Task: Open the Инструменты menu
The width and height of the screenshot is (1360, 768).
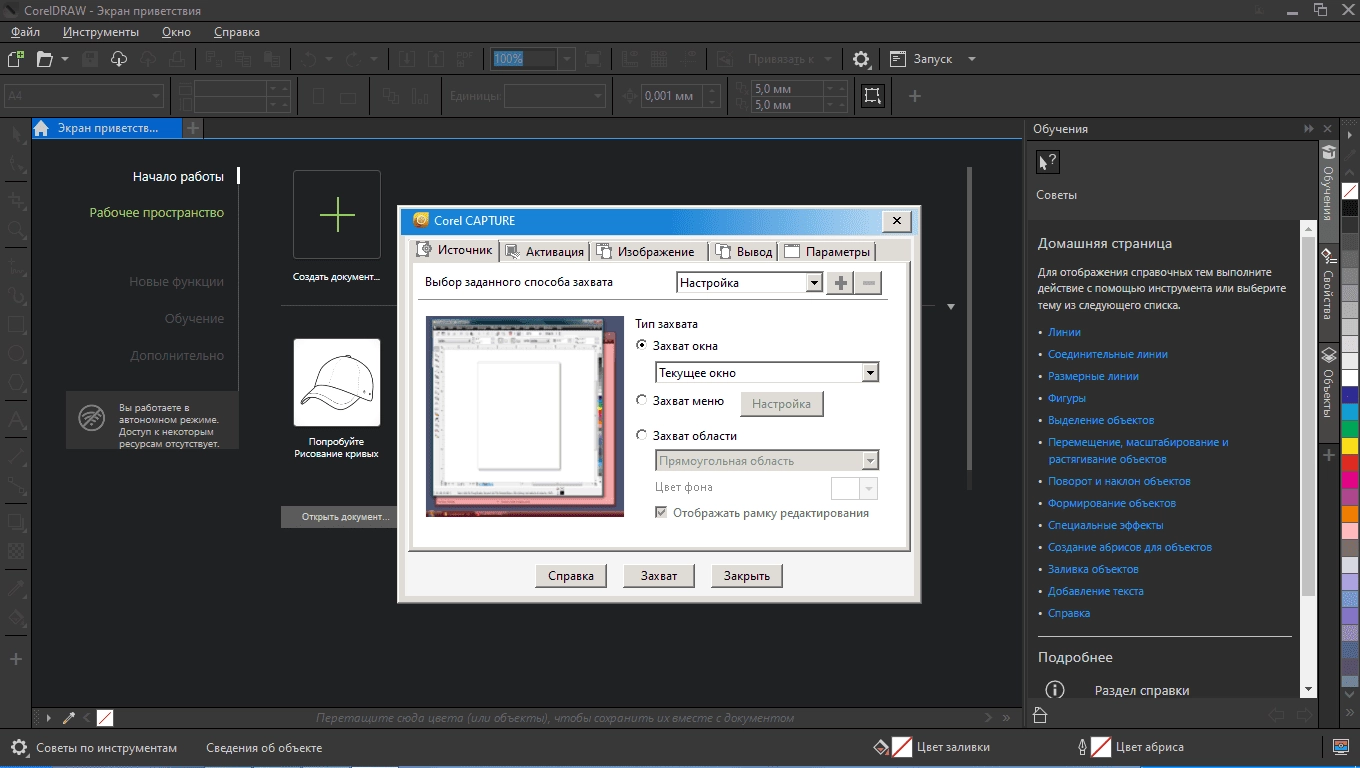Action: point(100,32)
